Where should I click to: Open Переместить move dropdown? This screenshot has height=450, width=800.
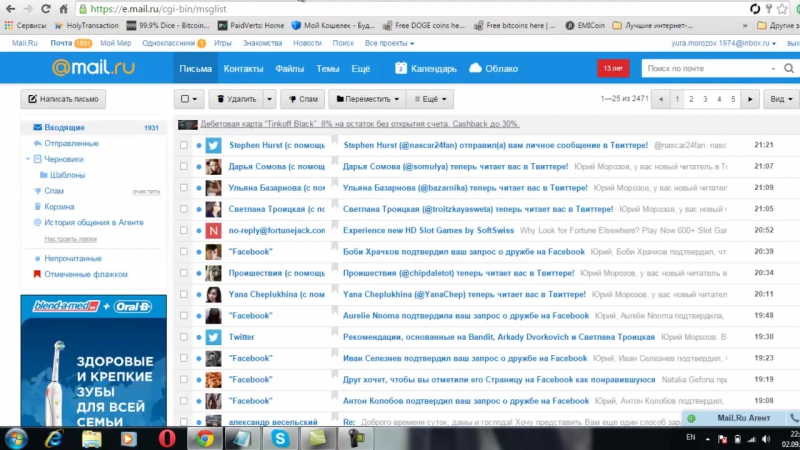pyautogui.click(x=367, y=99)
